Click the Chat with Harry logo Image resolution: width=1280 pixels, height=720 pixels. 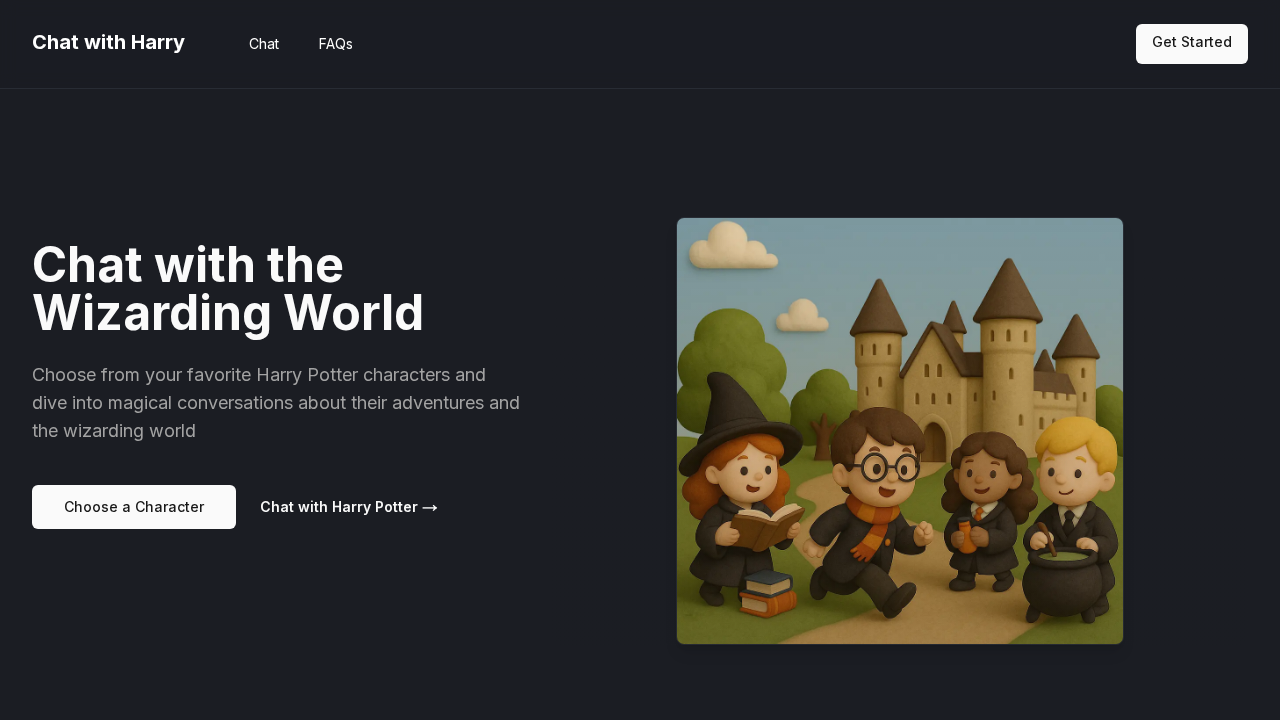(x=108, y=42)
